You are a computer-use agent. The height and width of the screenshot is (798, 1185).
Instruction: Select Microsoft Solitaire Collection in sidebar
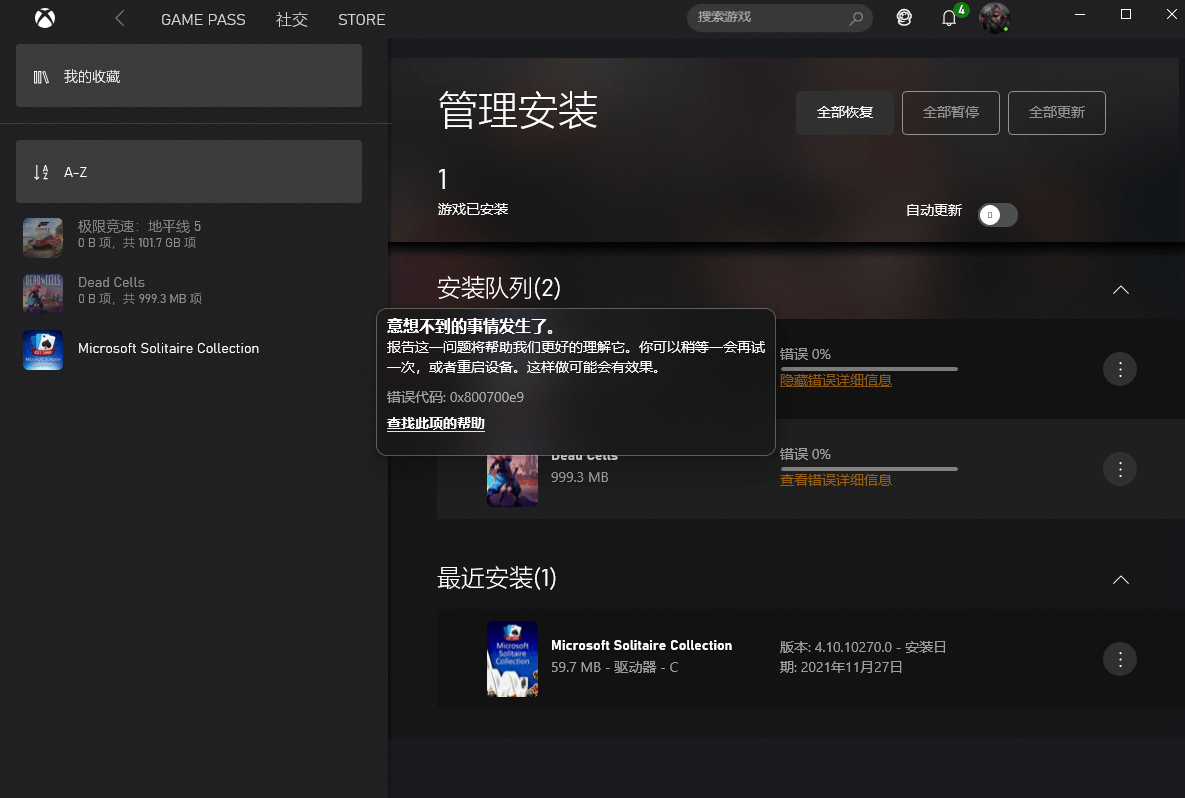click(189, 348)
